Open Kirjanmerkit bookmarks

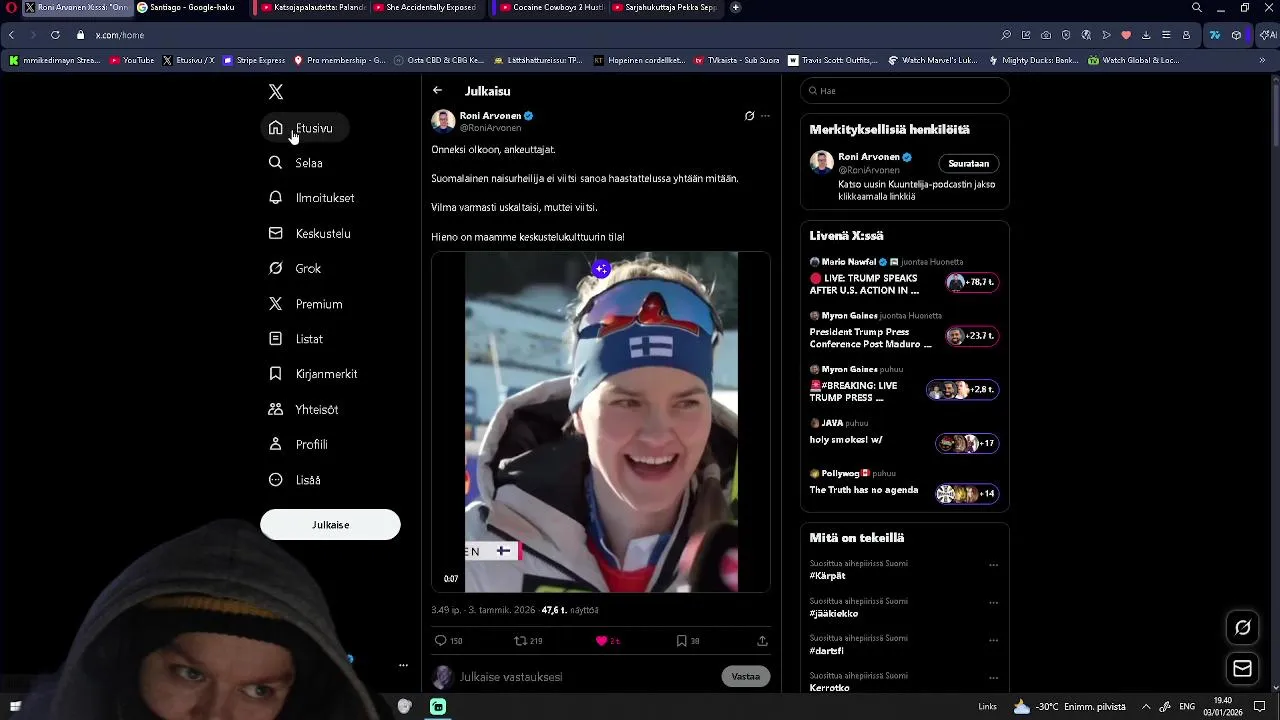point(313,374)
